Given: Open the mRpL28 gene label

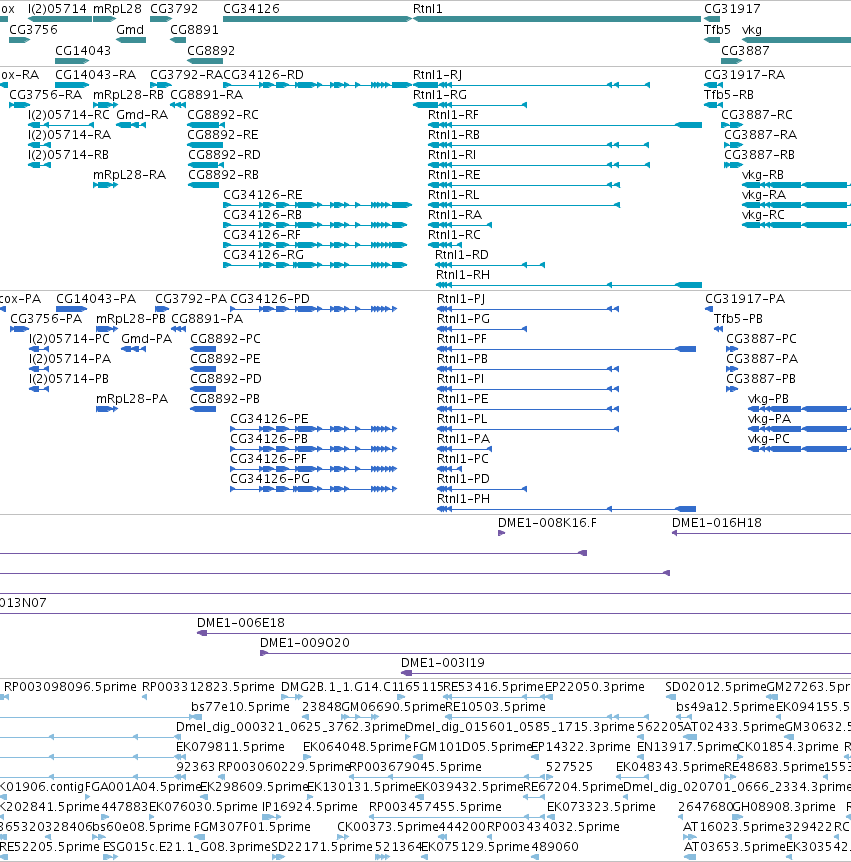Looking at the screenshot, I should tap(117, 9).
